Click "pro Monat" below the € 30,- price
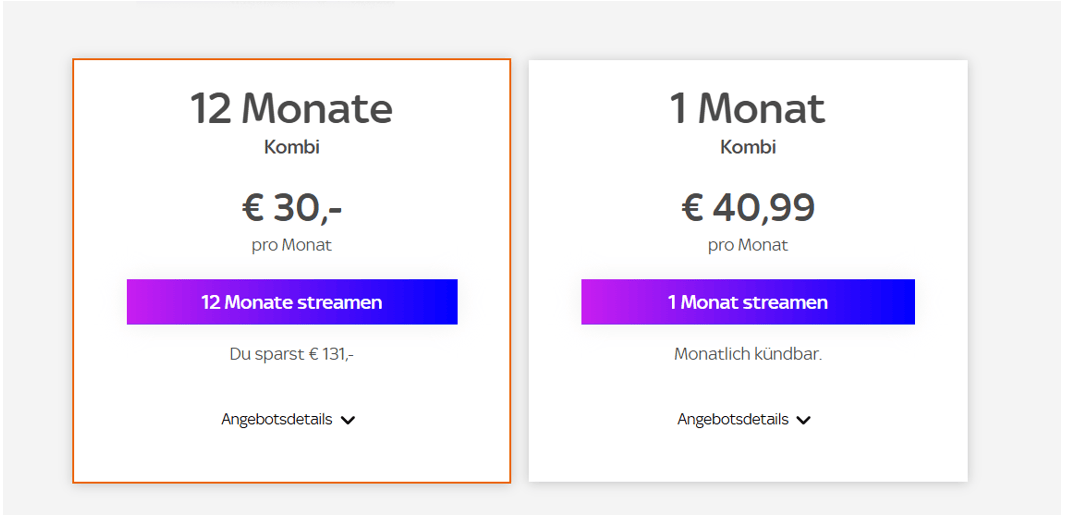The image size is (1066, 517). pyautogui.click(x=292, y=245)
